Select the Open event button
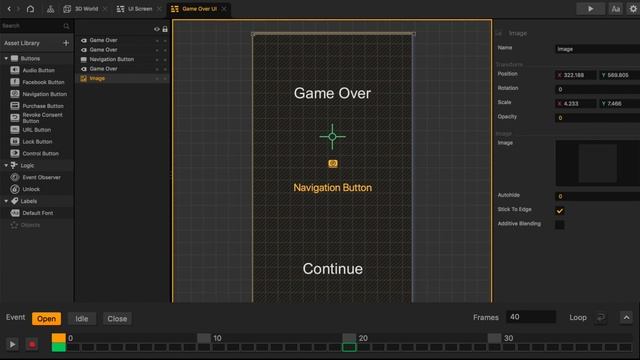 (x=47, y=319)
